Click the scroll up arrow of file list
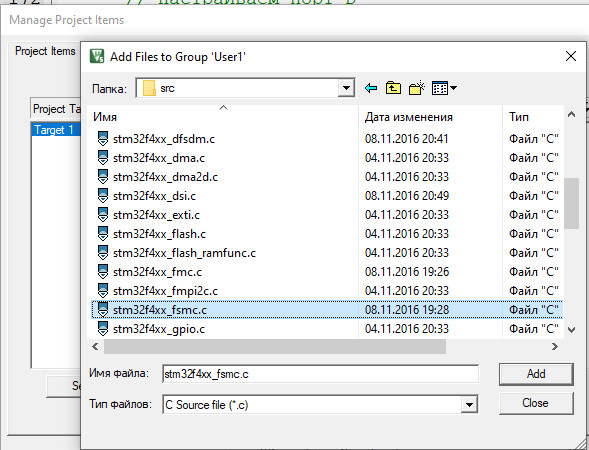Image resolution: width=589 pixels, height=450 pixels. (x=571, y=114)
